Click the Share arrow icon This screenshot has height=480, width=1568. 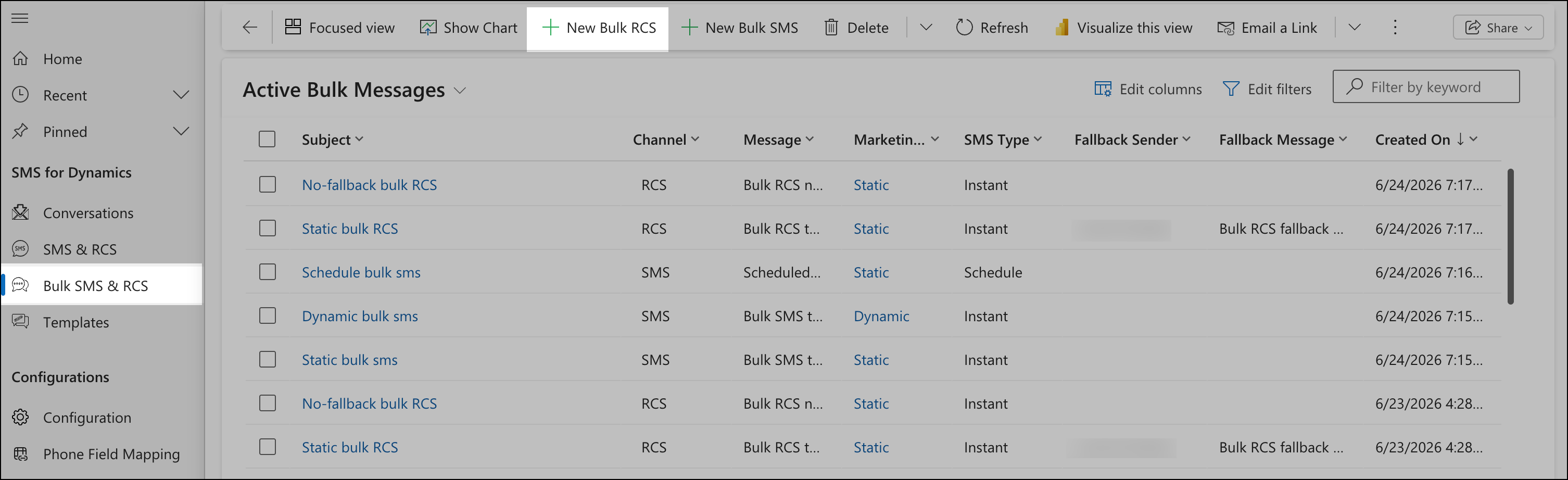click(1472, 28)
